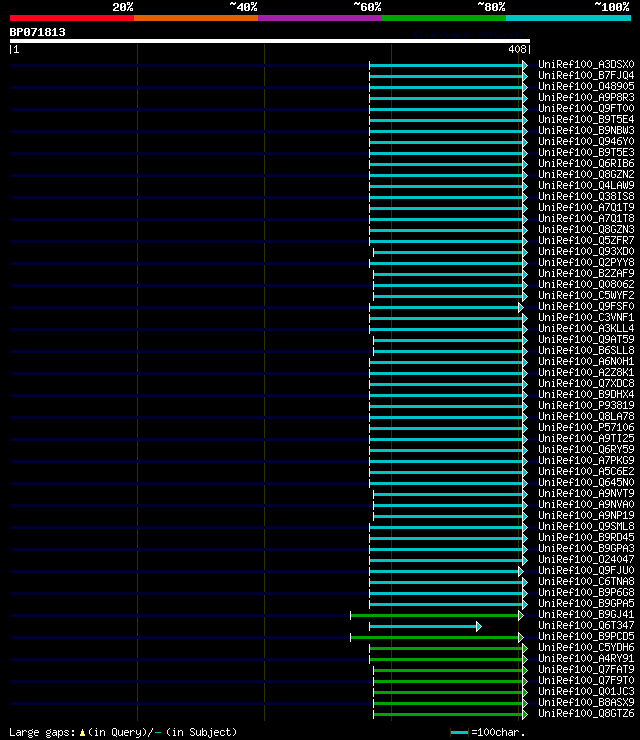This screenshot has width=640, height=740.
Task: Select hit UniRef100_P93819
Action: click(x=586, y=405)
